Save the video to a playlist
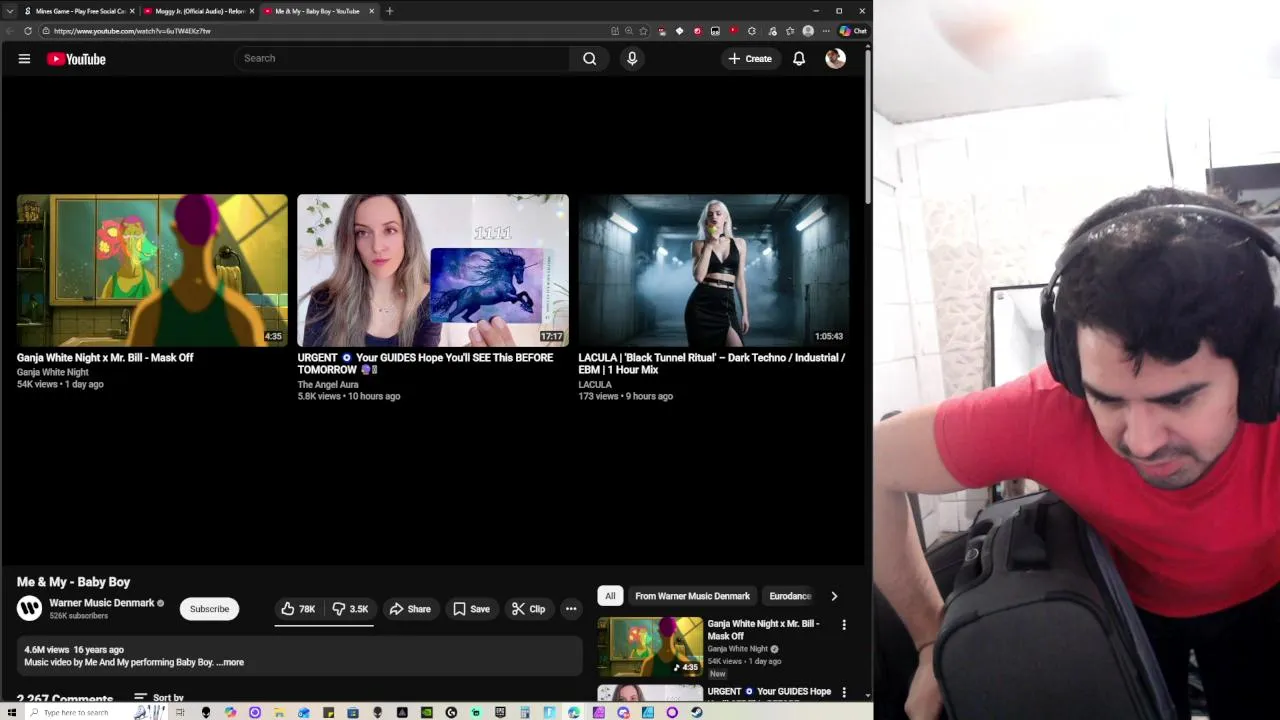This screenshot has width=1280, height=720. 471,609
